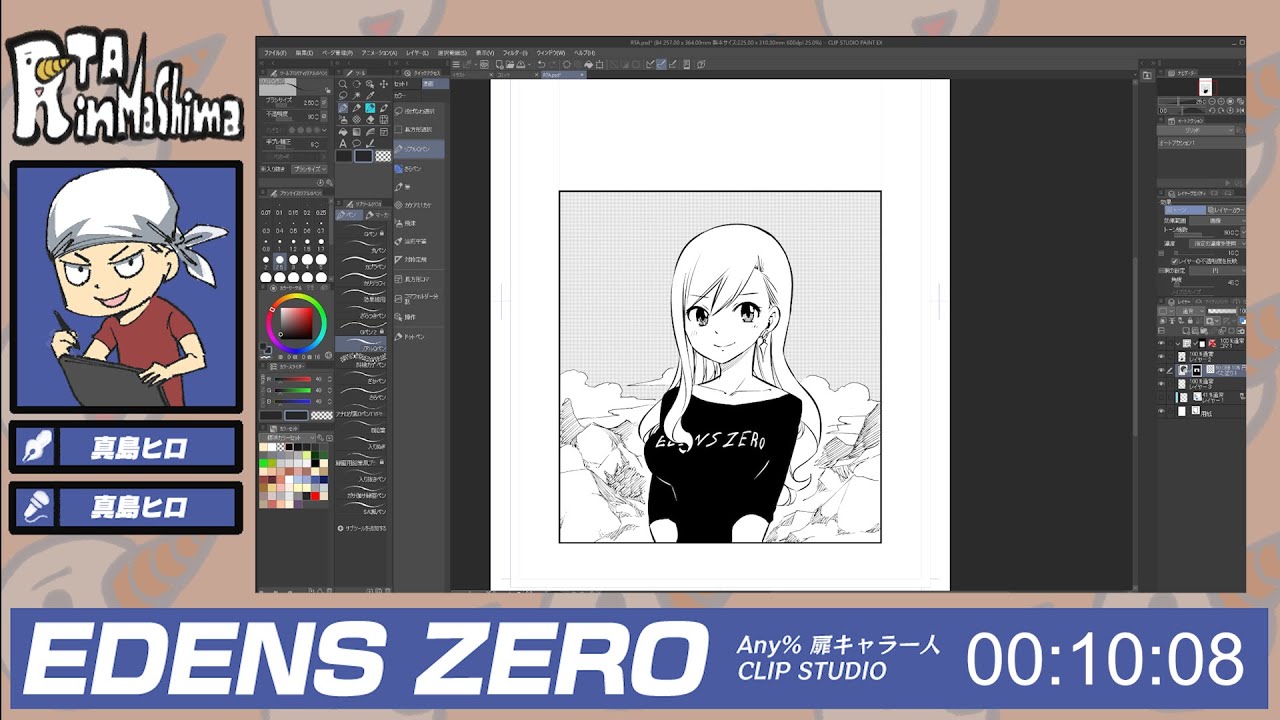Open the ファイル menu

pyautogui.click(x=274, y=52)
